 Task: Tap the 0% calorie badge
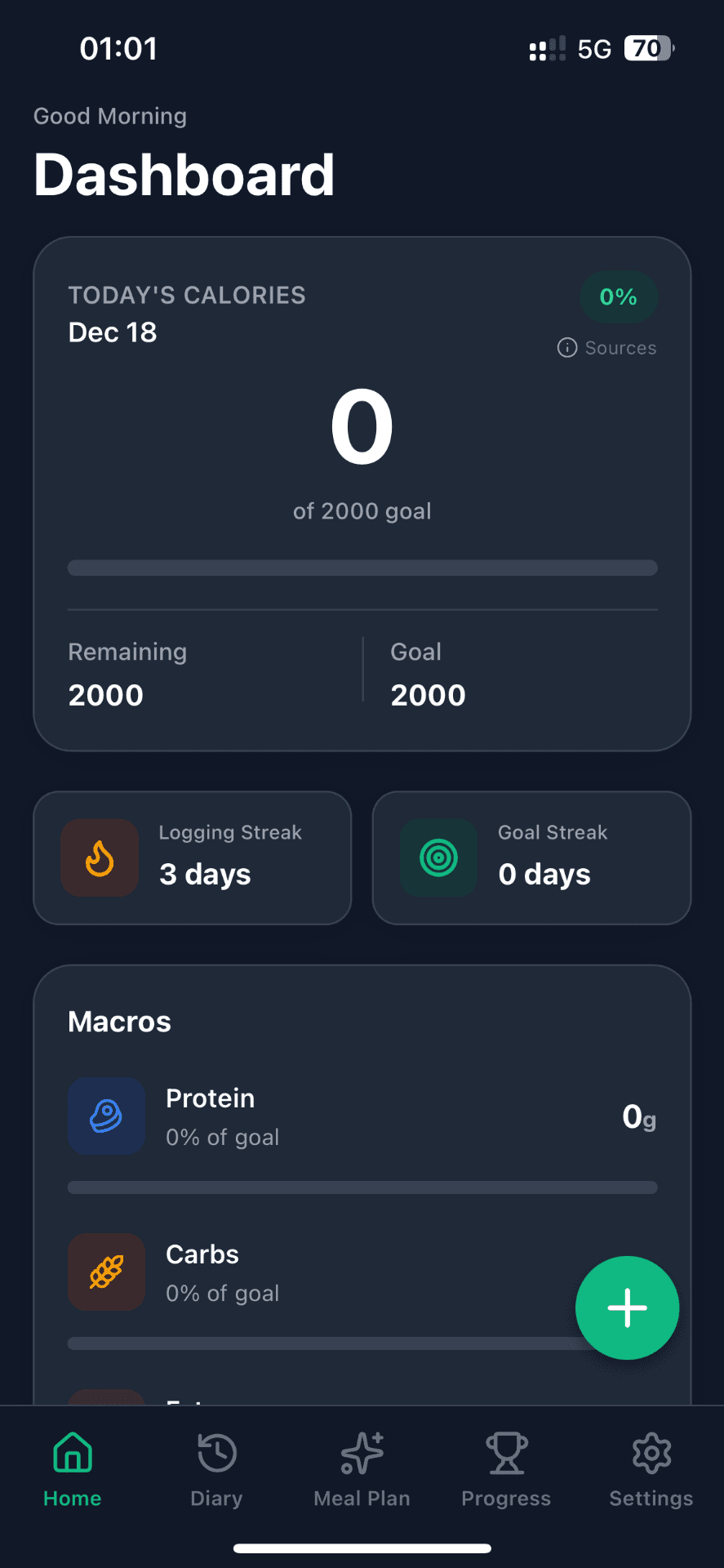tap(618, 297)
